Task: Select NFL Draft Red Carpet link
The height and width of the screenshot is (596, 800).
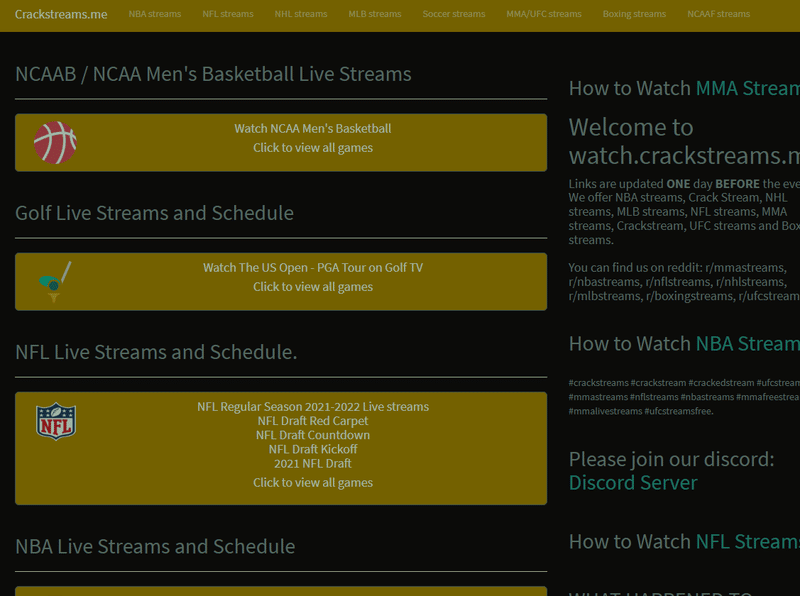Action: coord(313,421)
